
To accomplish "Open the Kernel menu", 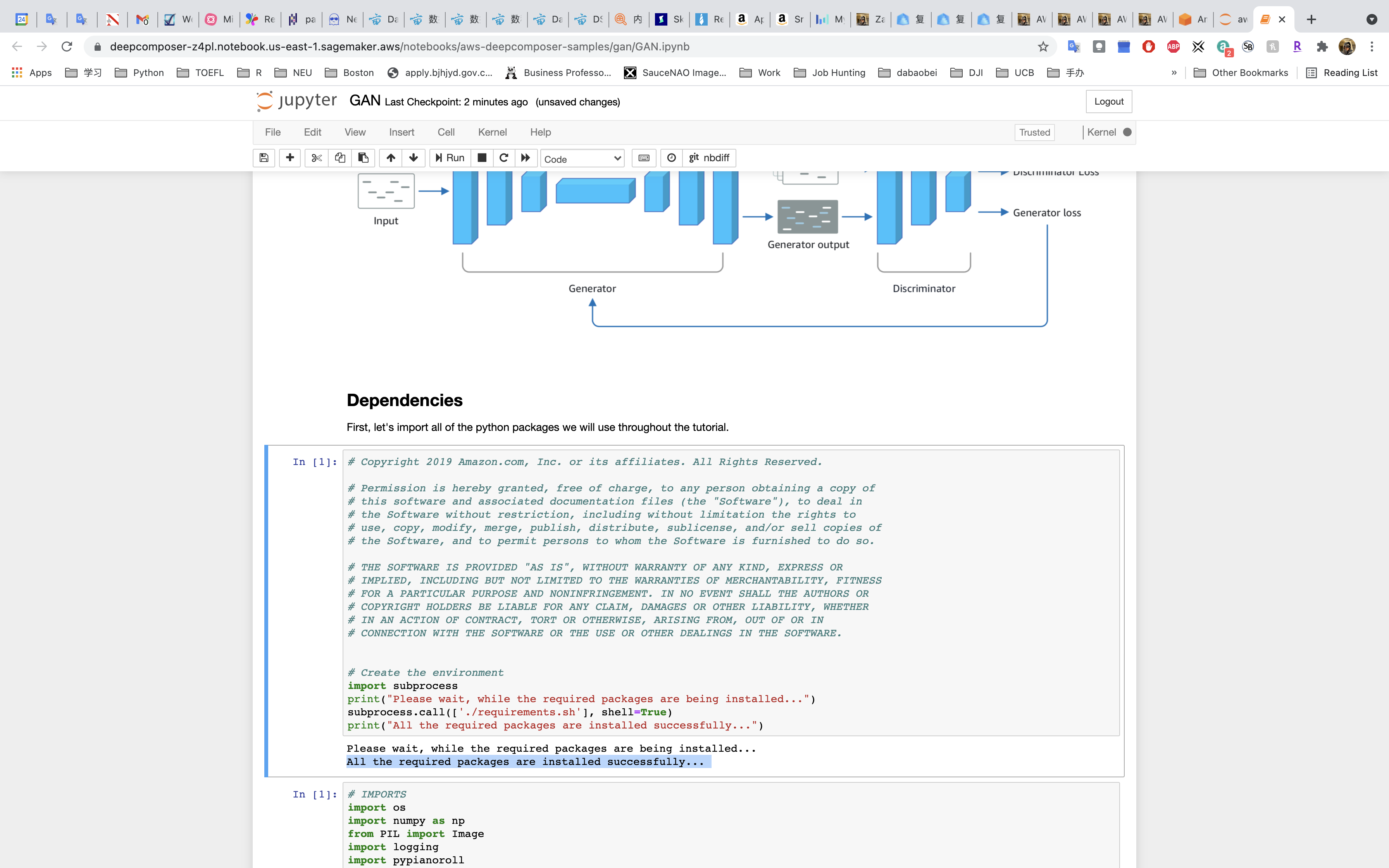I will click(x=492, y=132).
